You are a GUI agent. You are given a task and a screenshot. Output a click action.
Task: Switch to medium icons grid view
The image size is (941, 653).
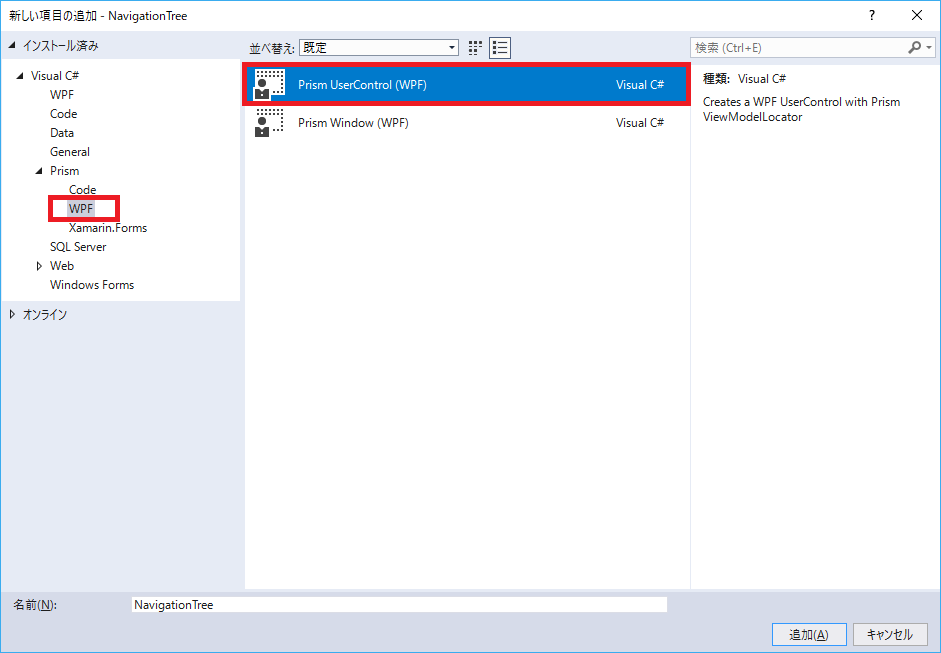point(475,47)
